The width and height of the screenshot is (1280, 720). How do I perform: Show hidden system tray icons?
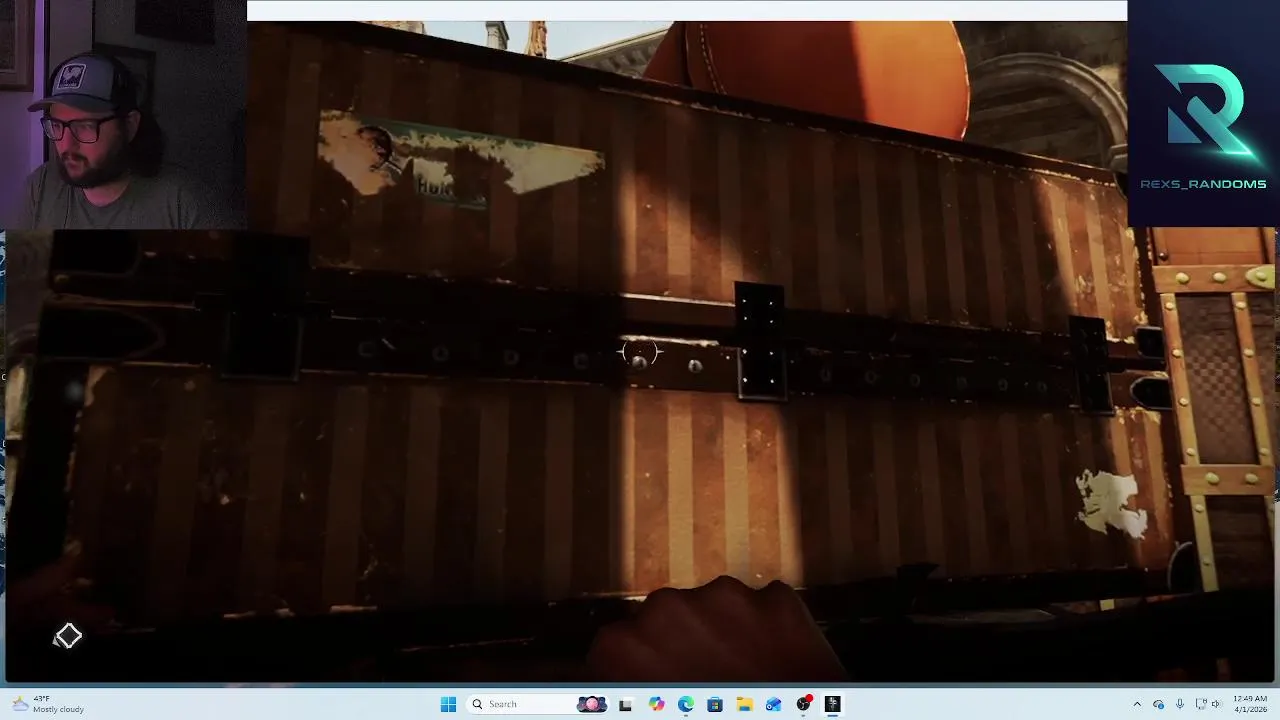tap(1137, 704)
